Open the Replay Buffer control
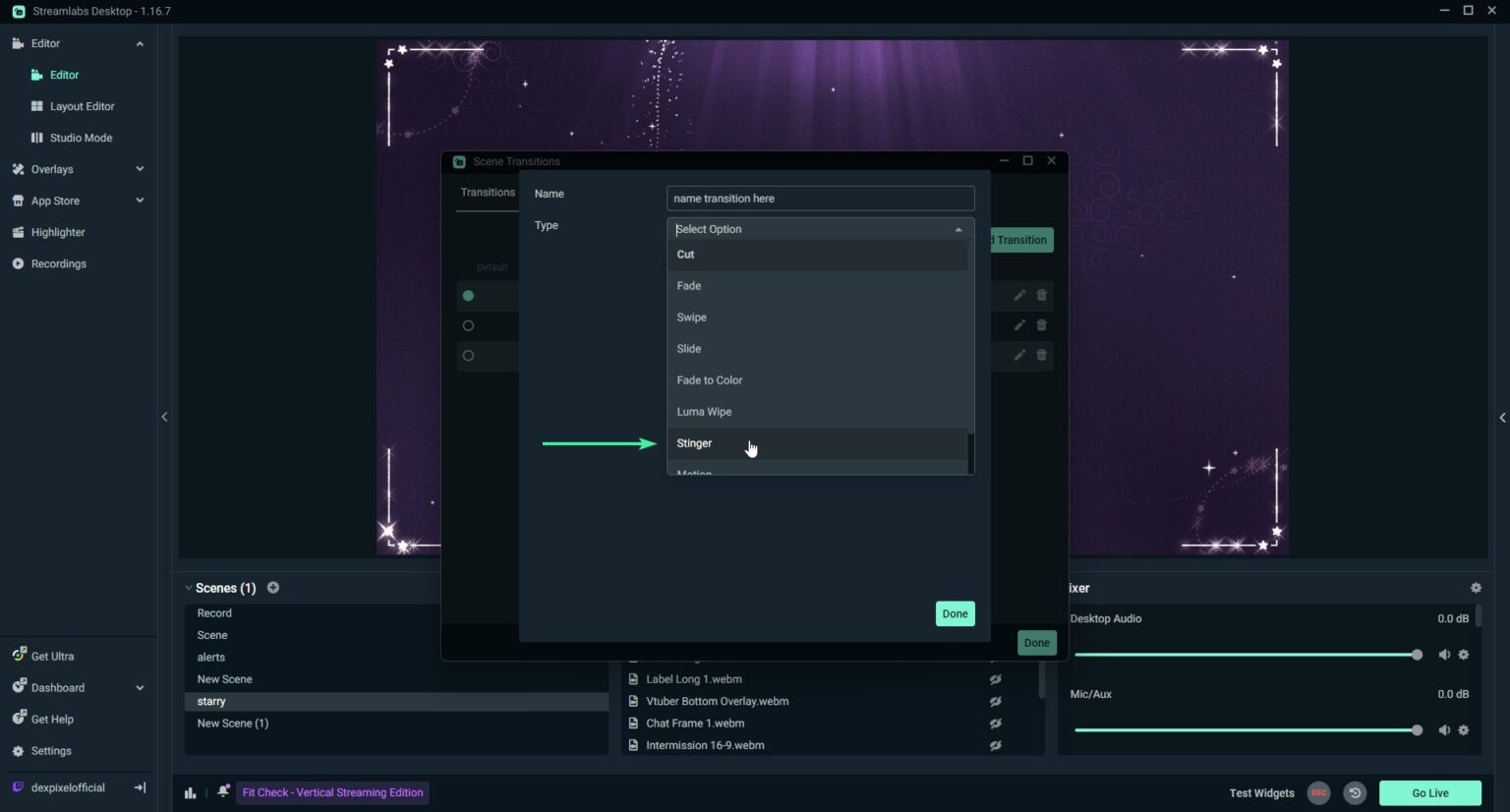This screenshot has width=1510, height=812. click(x=1356, y=792)
